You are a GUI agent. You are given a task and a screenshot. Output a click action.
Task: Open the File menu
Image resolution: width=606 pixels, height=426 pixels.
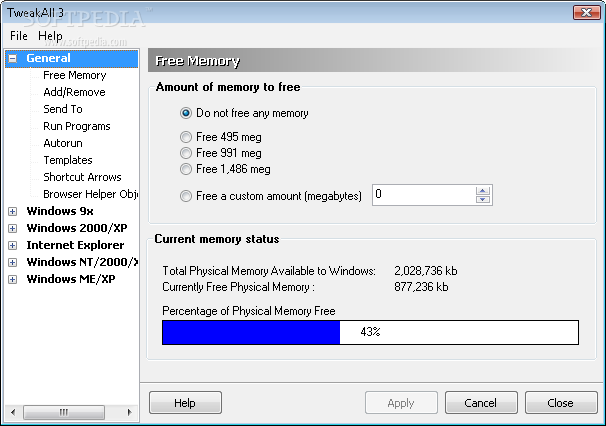(19, 36)
